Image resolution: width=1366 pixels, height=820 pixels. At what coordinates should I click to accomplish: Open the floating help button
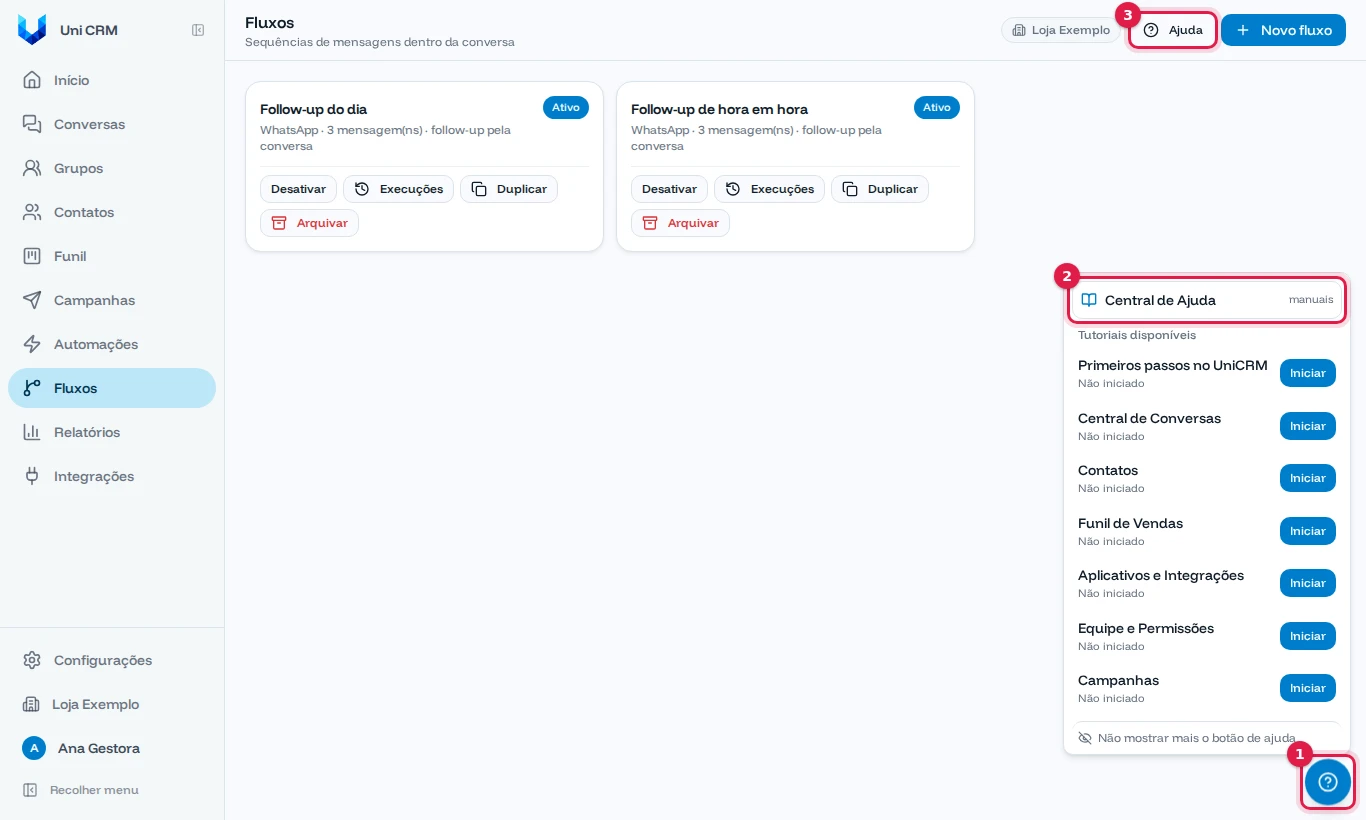click(1328, 782)
